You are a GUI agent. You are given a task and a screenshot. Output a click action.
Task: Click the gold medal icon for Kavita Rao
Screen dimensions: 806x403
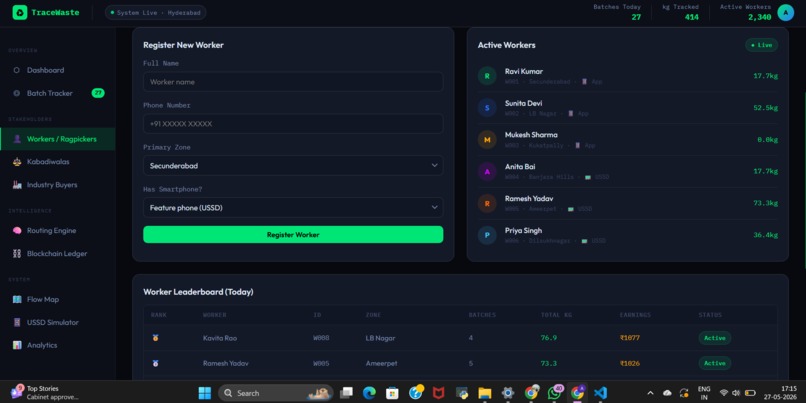[x=155, y=338]
